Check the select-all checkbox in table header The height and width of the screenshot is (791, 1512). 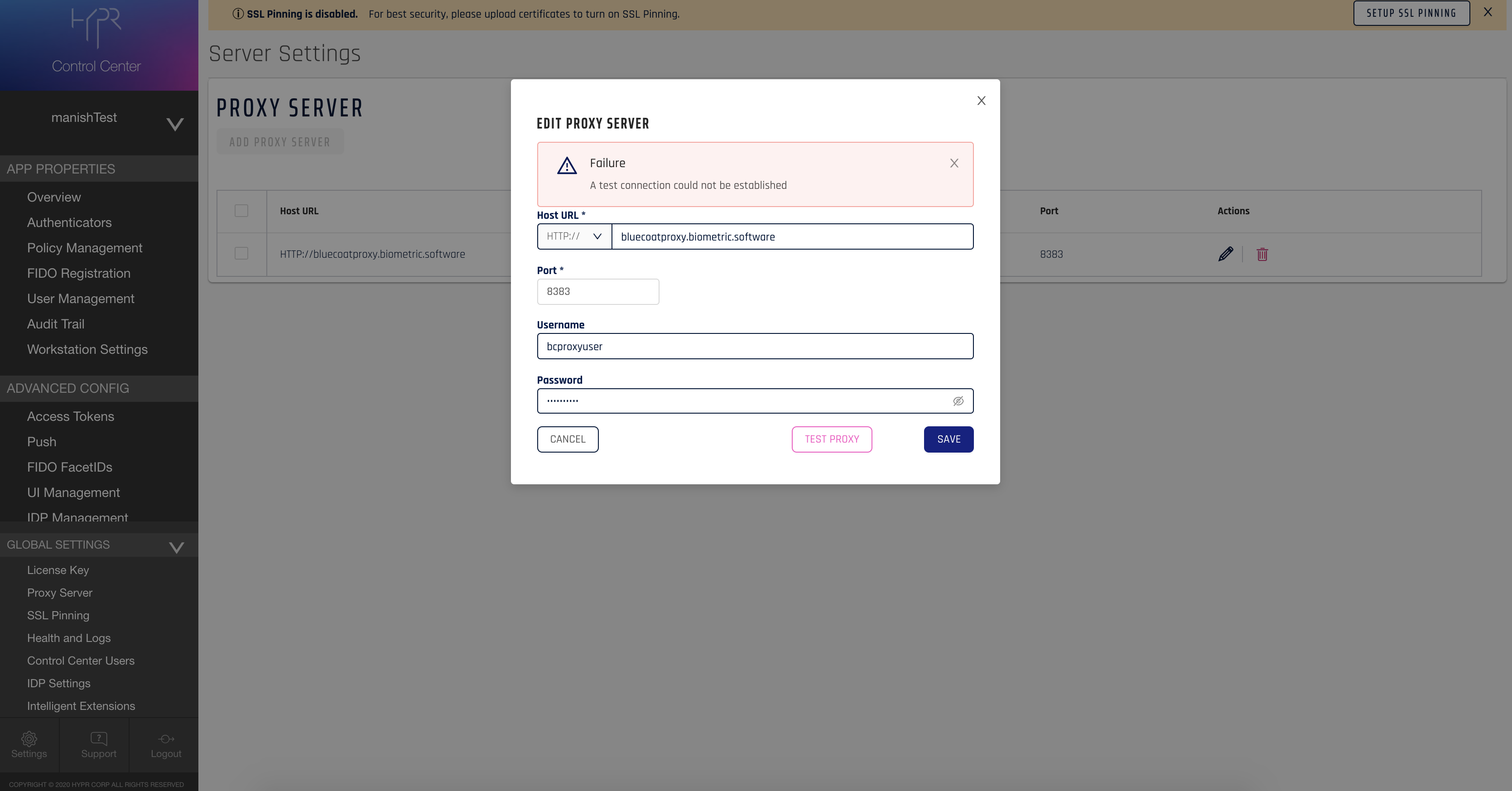tap(241, 210)
